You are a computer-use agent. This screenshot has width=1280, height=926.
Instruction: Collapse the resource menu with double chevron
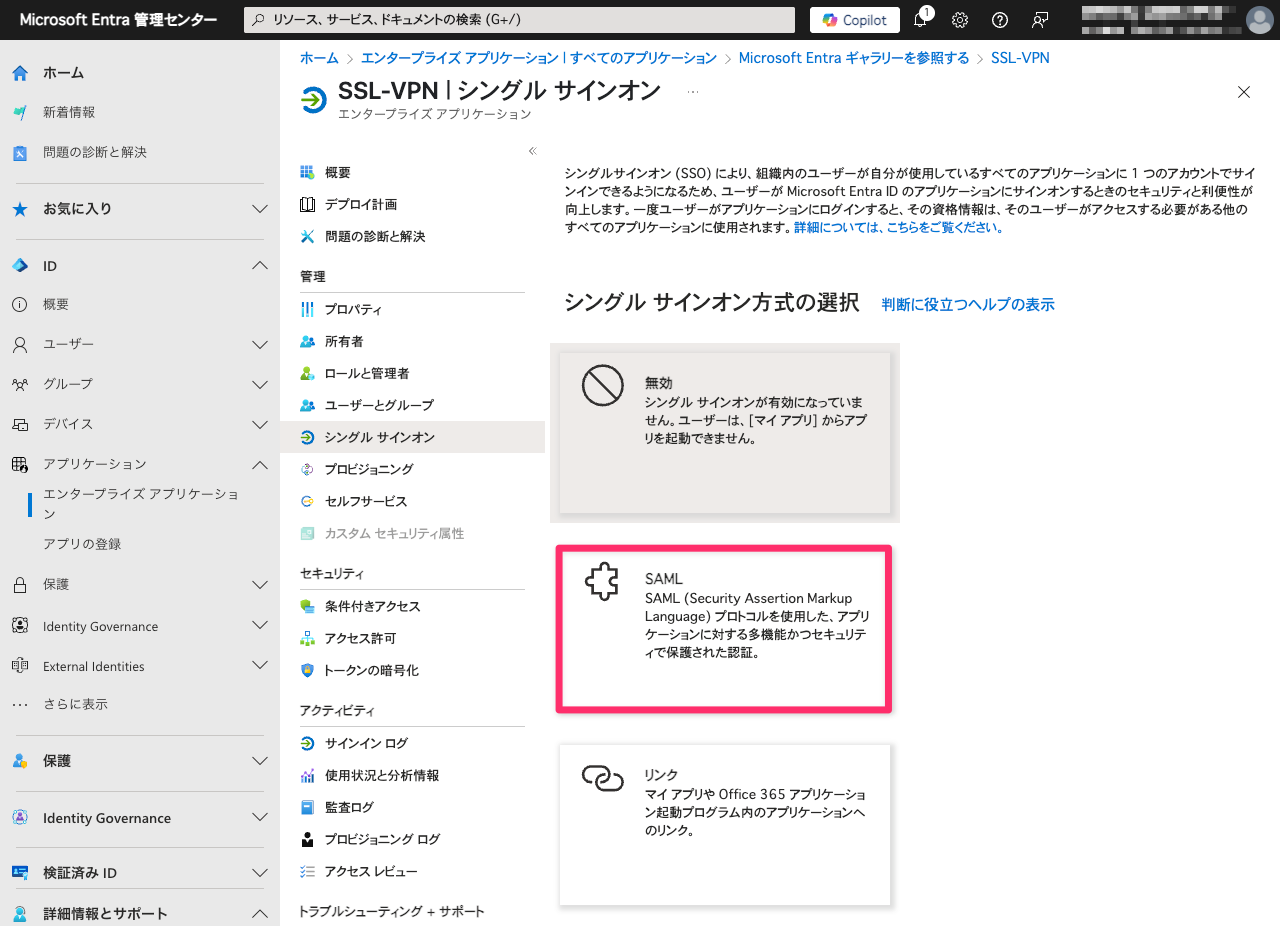coord(533,151)
